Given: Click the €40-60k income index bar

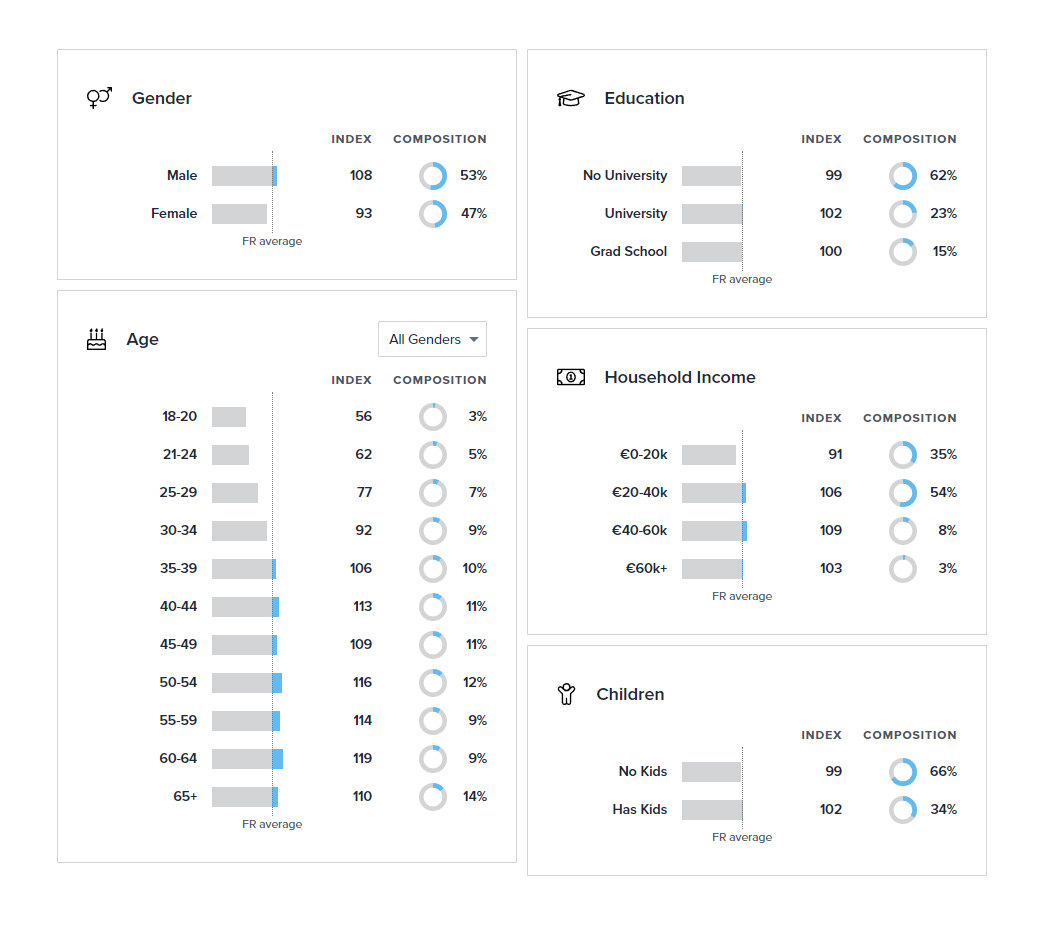Looking at the screenshot, I should (x=714, y=531).
